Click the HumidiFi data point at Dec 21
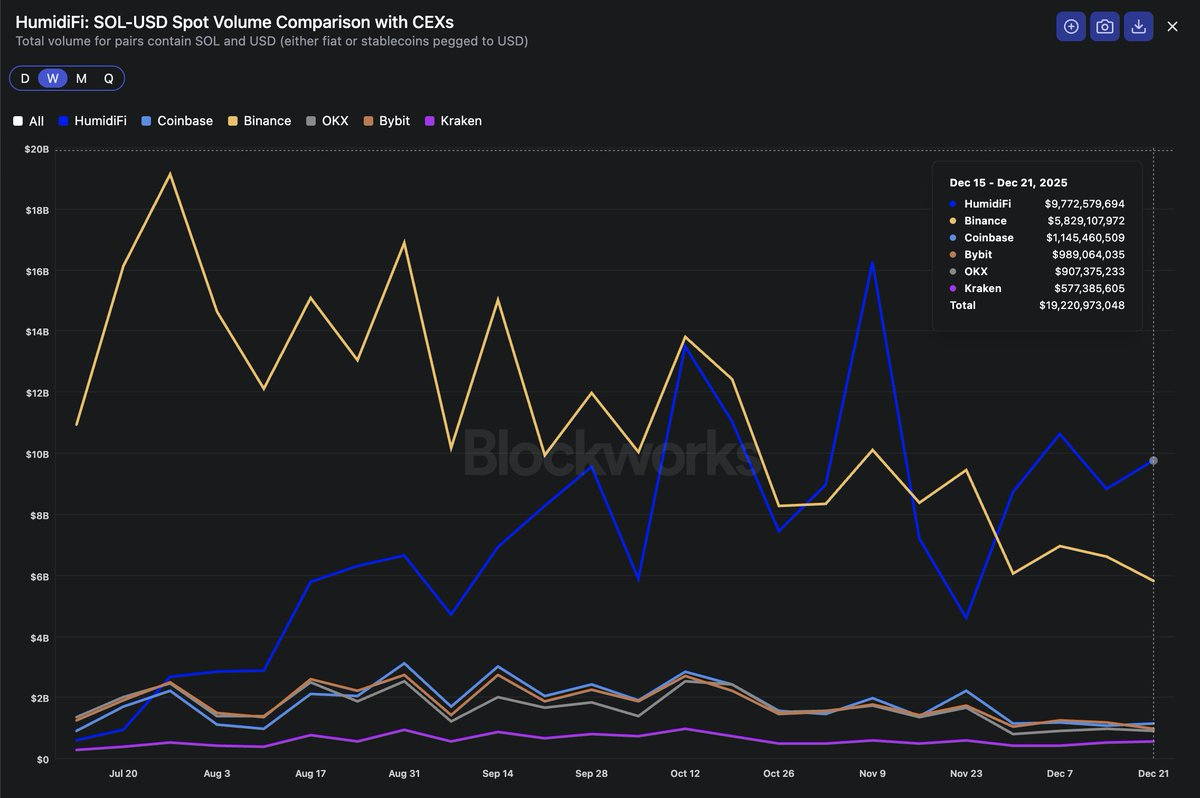 coord(1153,460)
